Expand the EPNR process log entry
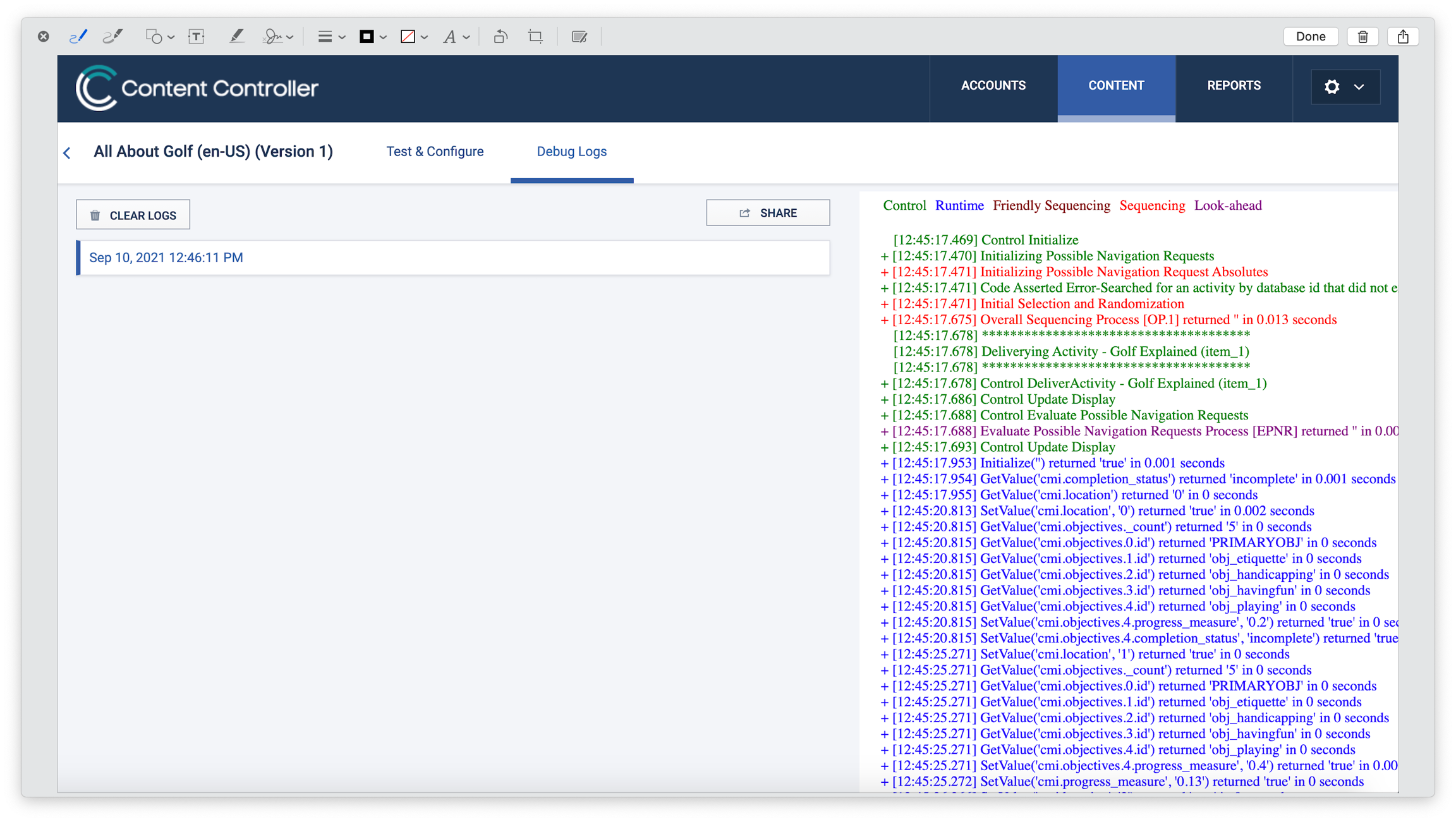This screenshot has width=1456, height=822. pos(884,432)
